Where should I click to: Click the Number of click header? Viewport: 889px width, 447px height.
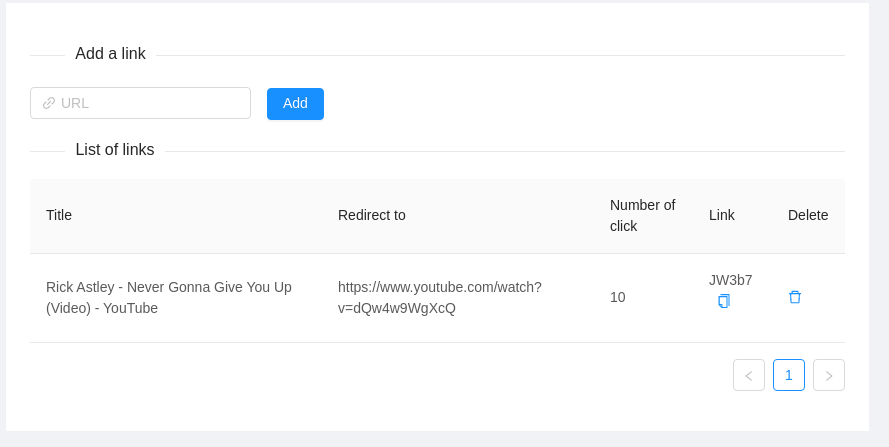(642, 215)
